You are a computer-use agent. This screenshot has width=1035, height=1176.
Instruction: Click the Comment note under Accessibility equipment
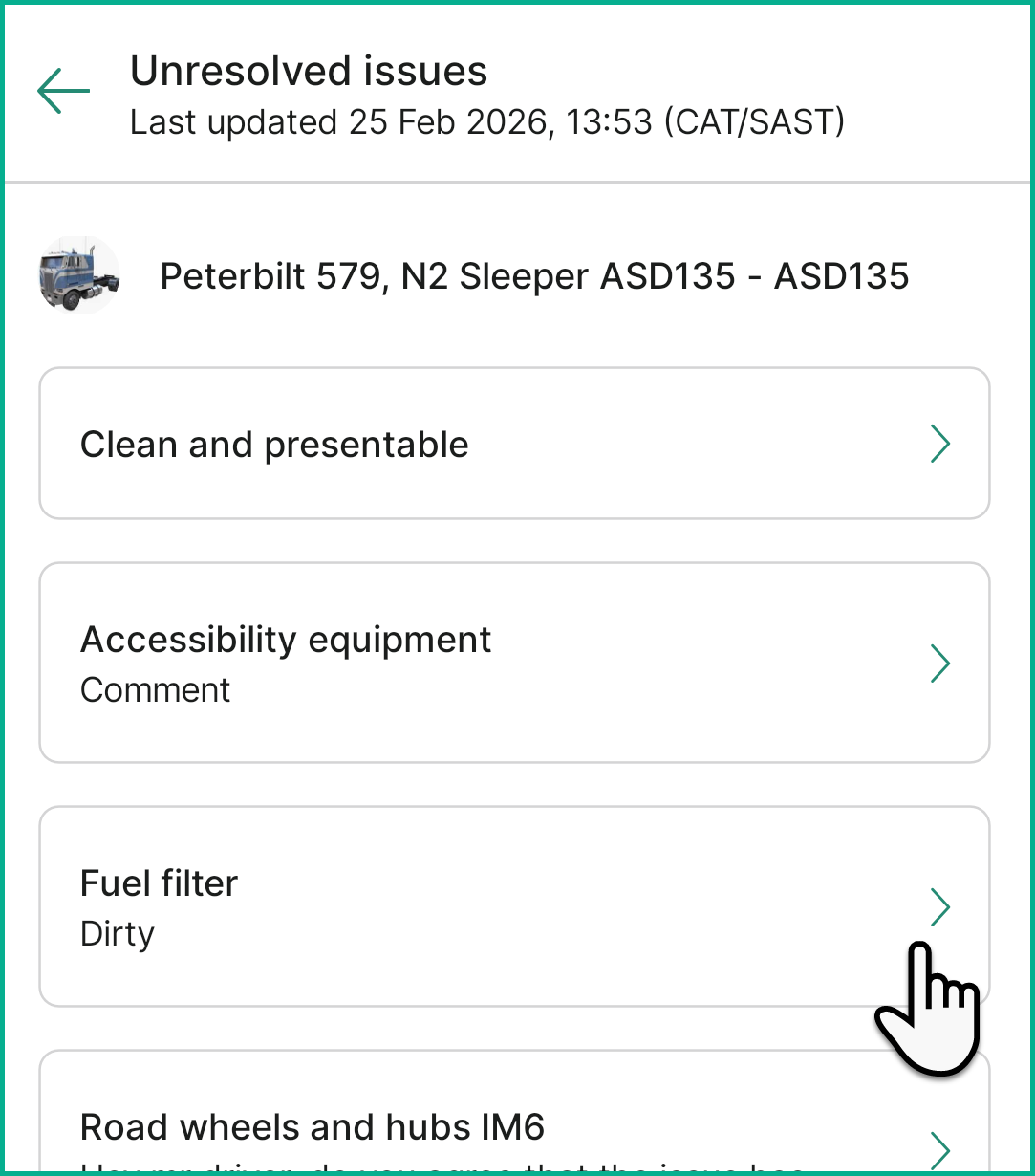155,690
